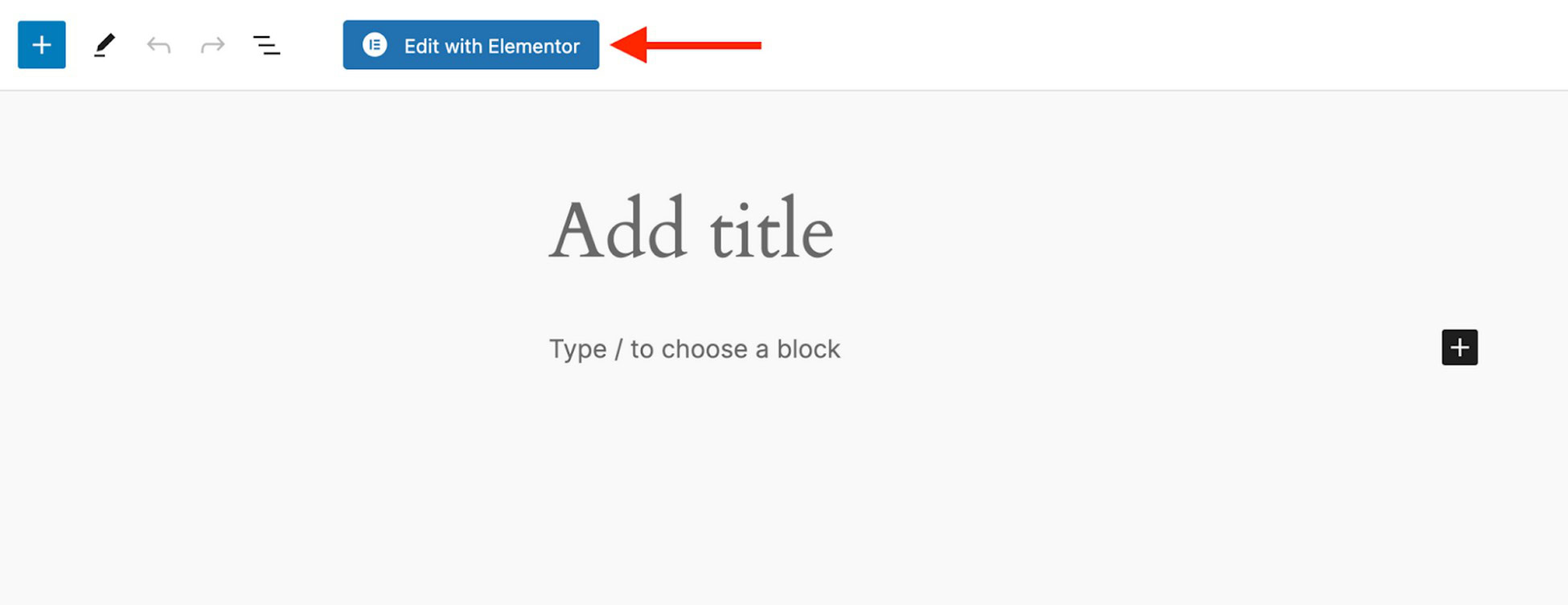1568x605 pixels.
Task: Click the Elementor logo inside the blue button
Action: click(x=375, y=45)
